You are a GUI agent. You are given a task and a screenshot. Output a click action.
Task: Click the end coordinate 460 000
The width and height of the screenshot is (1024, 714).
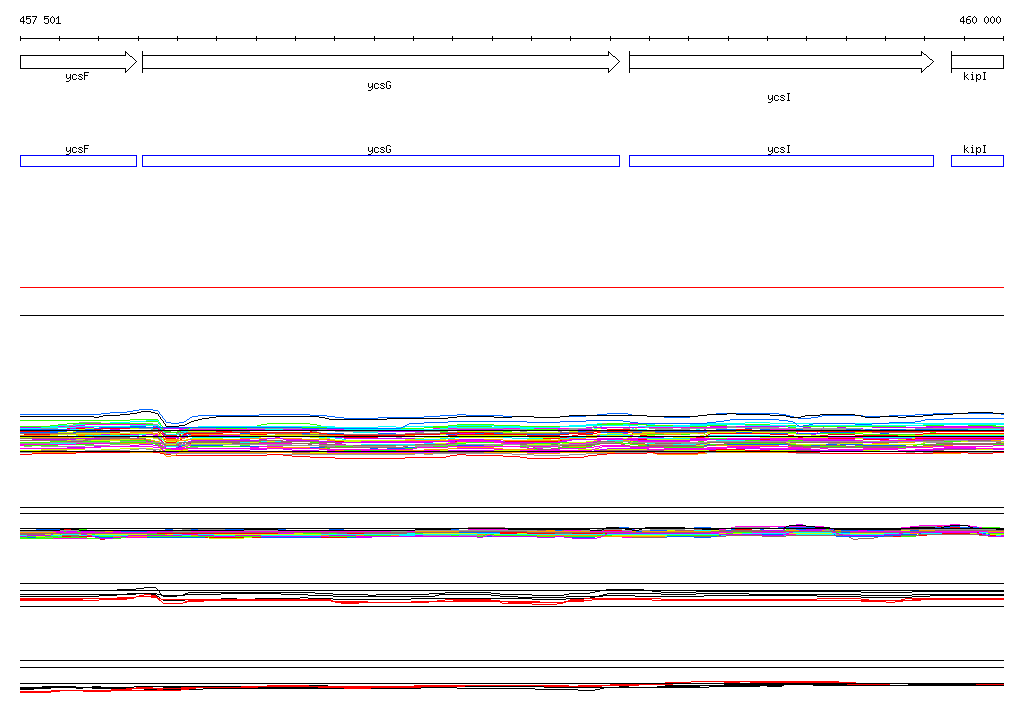(x=980, y=20)
